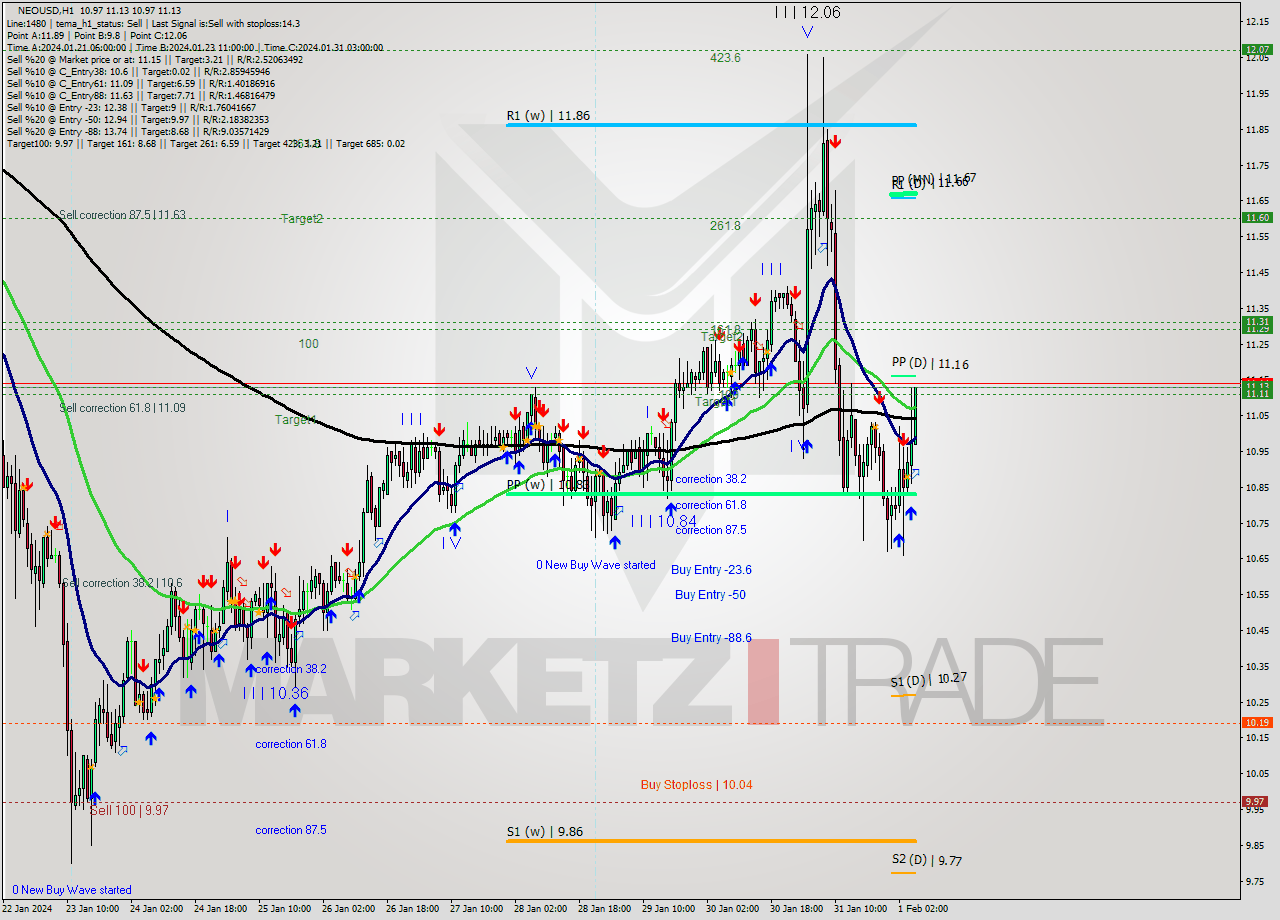Click the I I I 10.84 wave label

point(663,521)
